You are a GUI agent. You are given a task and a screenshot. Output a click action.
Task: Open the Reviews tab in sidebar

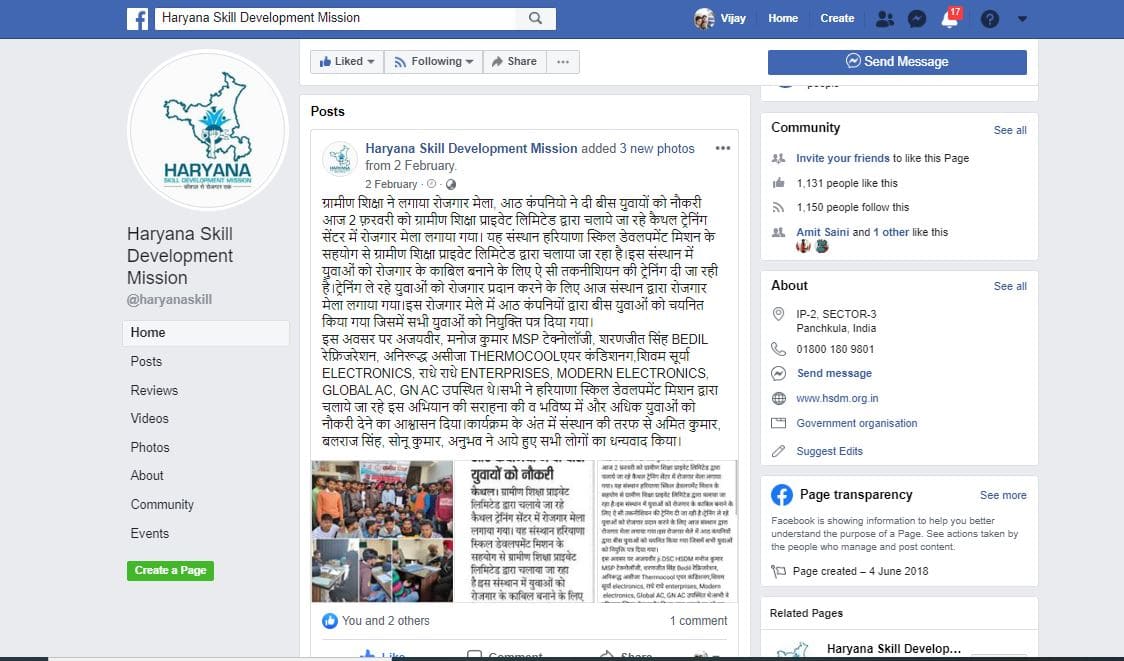click(154, 391)
